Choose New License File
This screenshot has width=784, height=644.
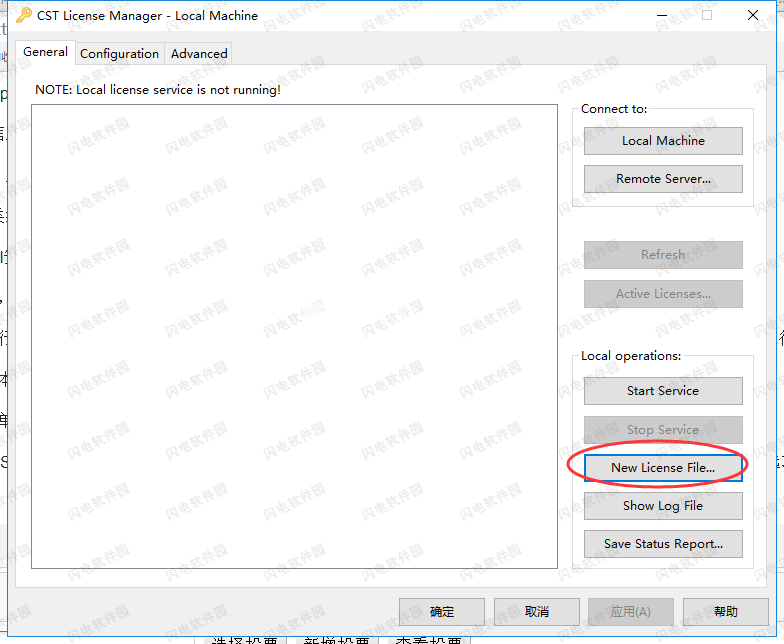click(663, 468)
